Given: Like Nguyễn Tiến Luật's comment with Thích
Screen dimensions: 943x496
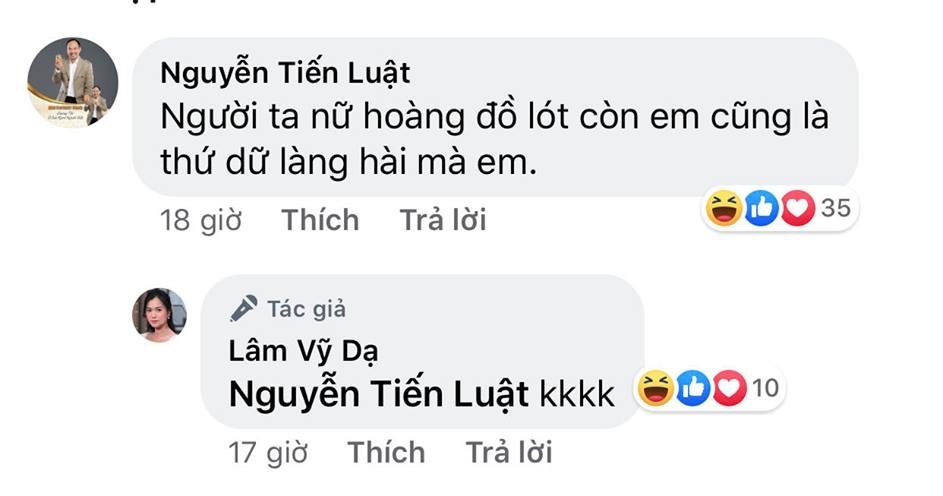Looking at the screenshot, I should tap(320, 220).
